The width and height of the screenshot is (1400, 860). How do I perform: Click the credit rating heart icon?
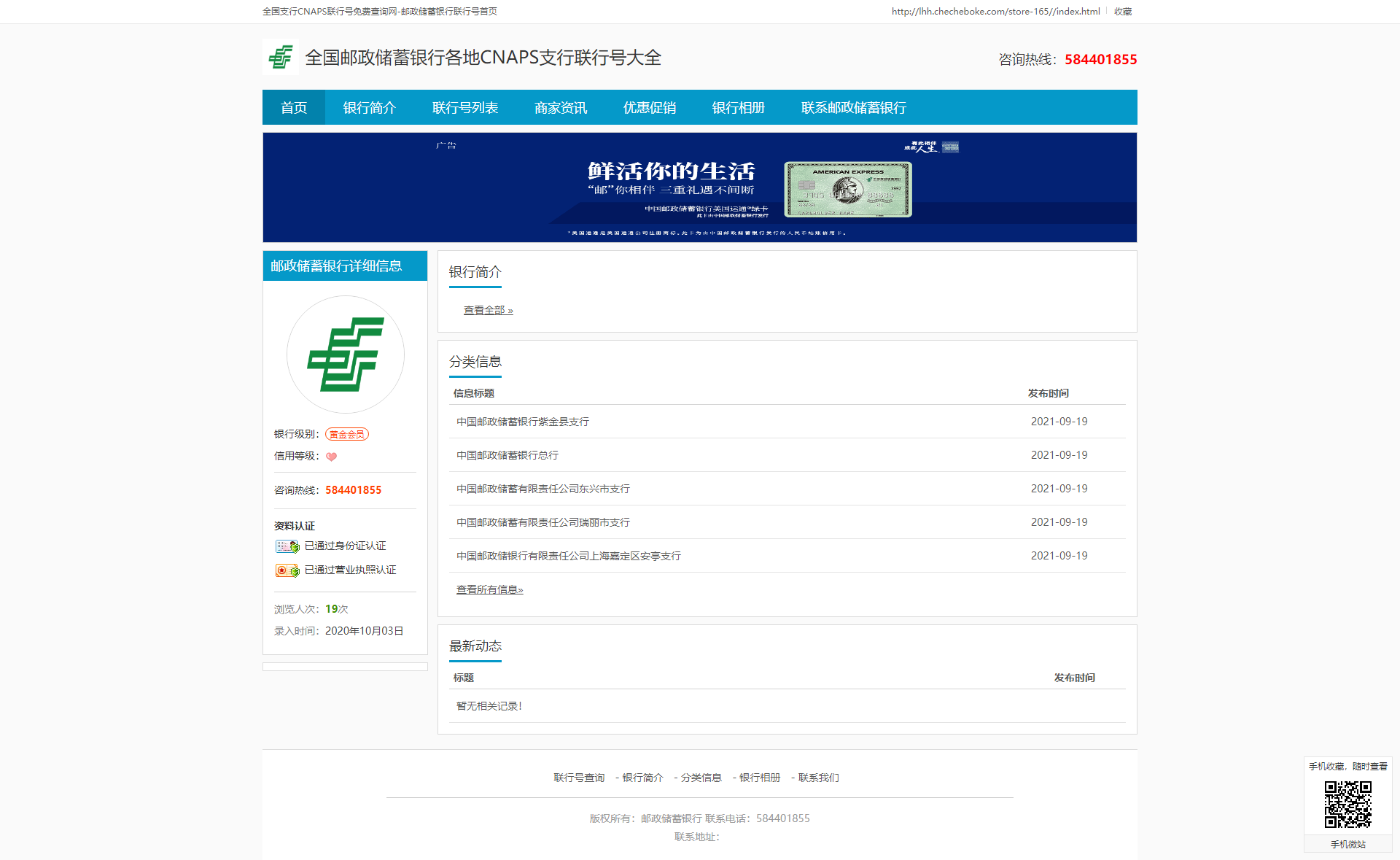click(x=331, y=457)
